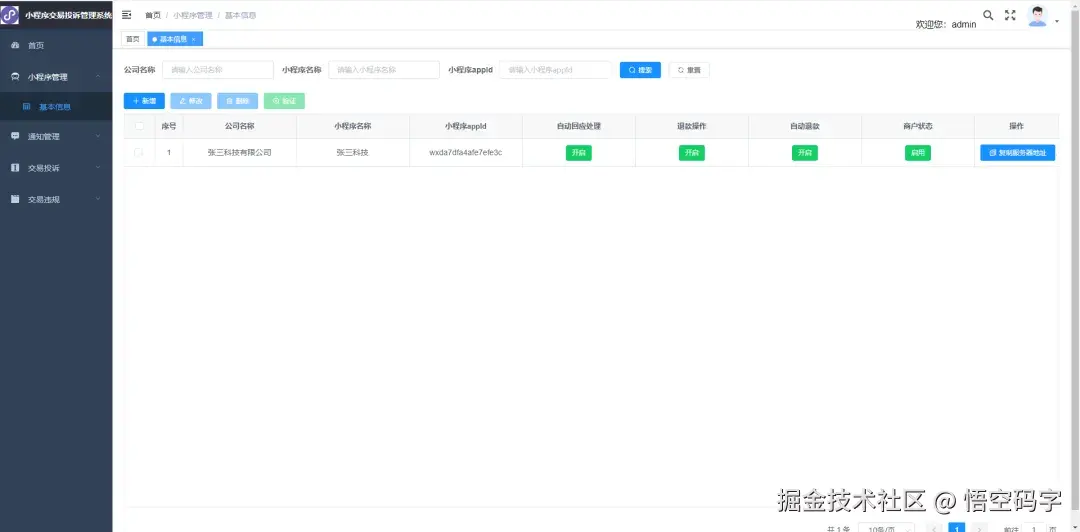1080x532 pixels.
Task: Focus the 公司名称 search input
Action: [x=218, y=70]
